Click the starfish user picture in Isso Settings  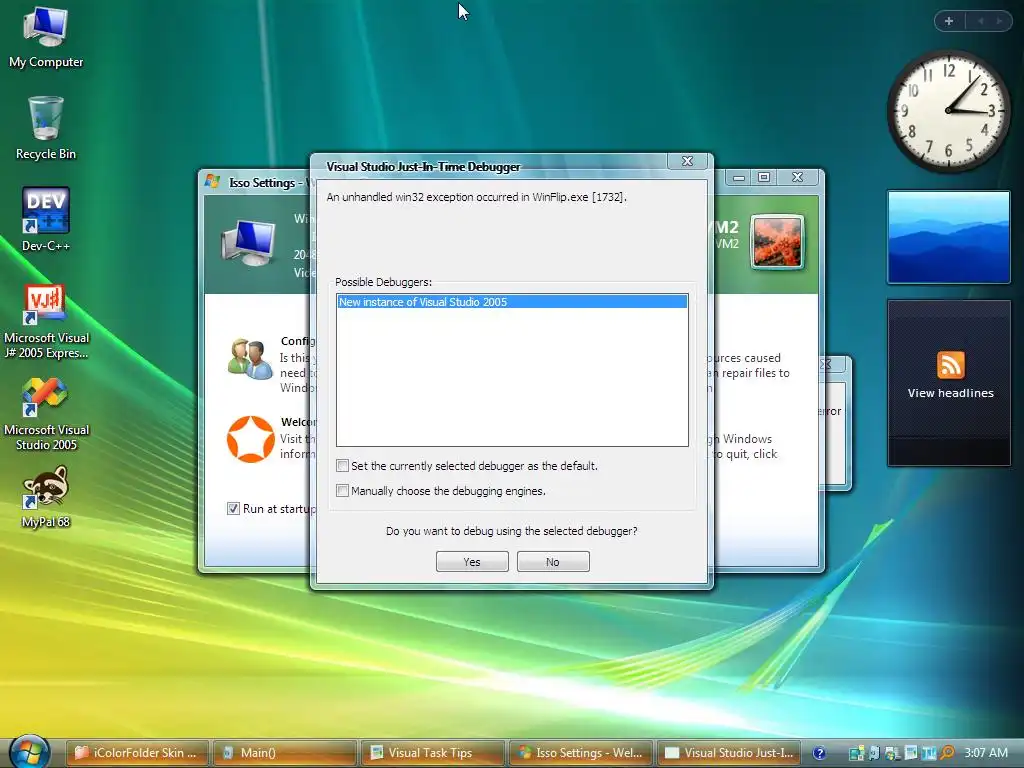pos(777,242)
